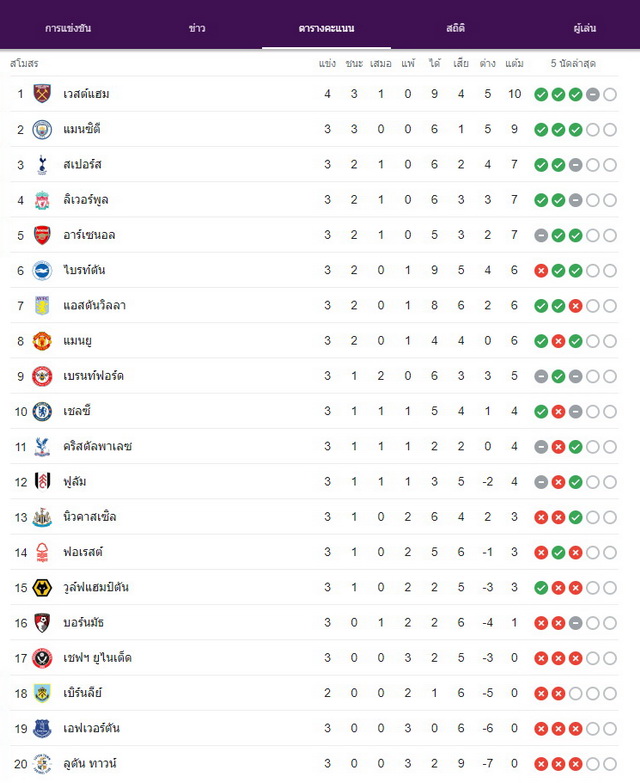This screenshot has width=640, height=783.
Task: Click the แต้ม column header
Action: (514, 63)
